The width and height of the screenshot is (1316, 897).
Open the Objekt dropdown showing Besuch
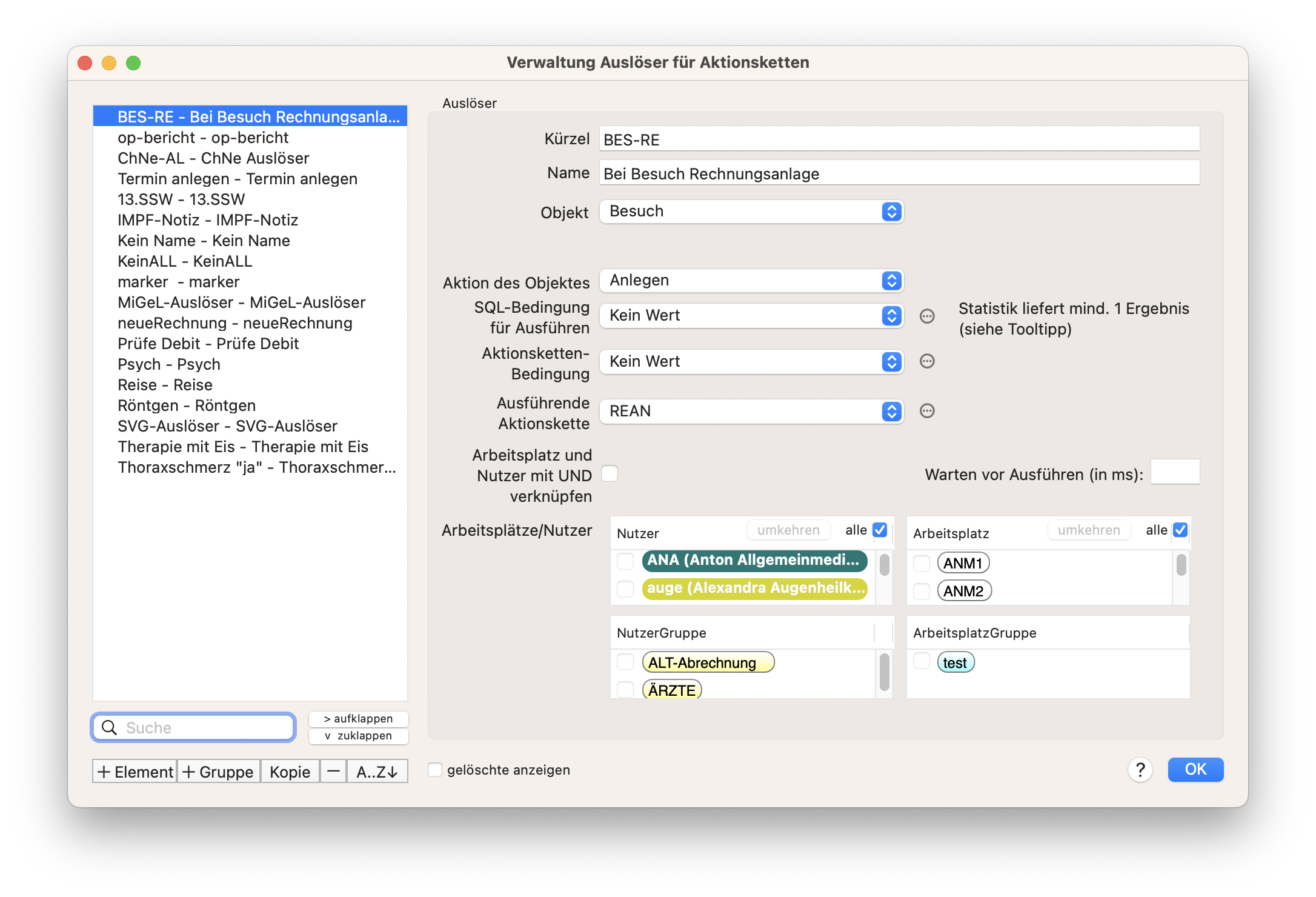752,212
